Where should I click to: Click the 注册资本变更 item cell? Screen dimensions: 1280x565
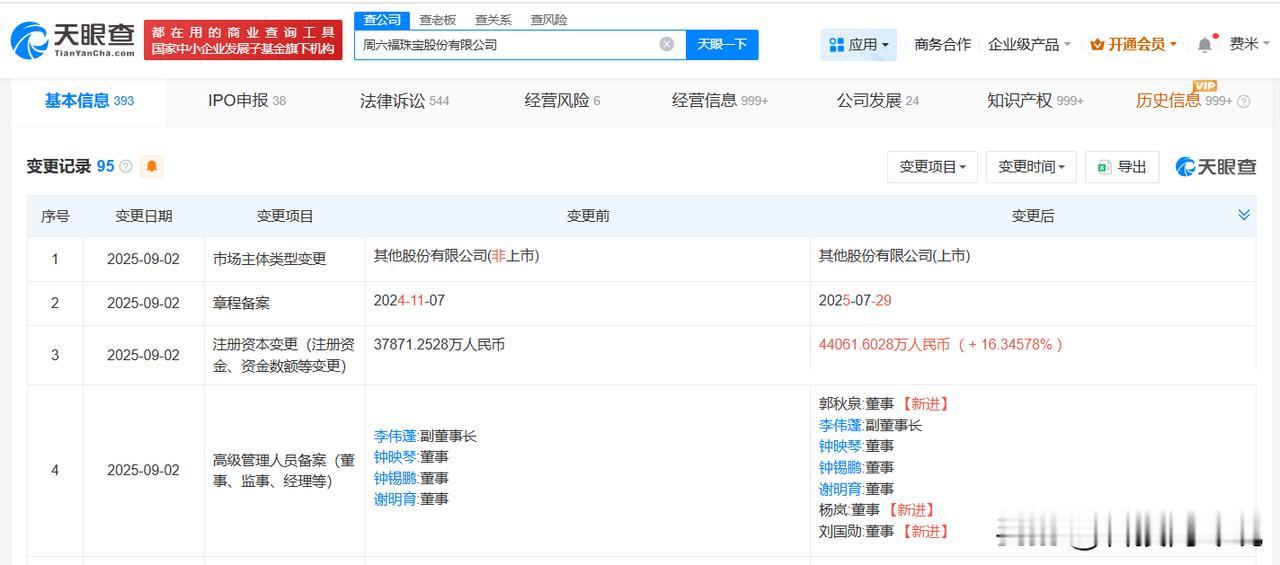[x=284, y=355]
